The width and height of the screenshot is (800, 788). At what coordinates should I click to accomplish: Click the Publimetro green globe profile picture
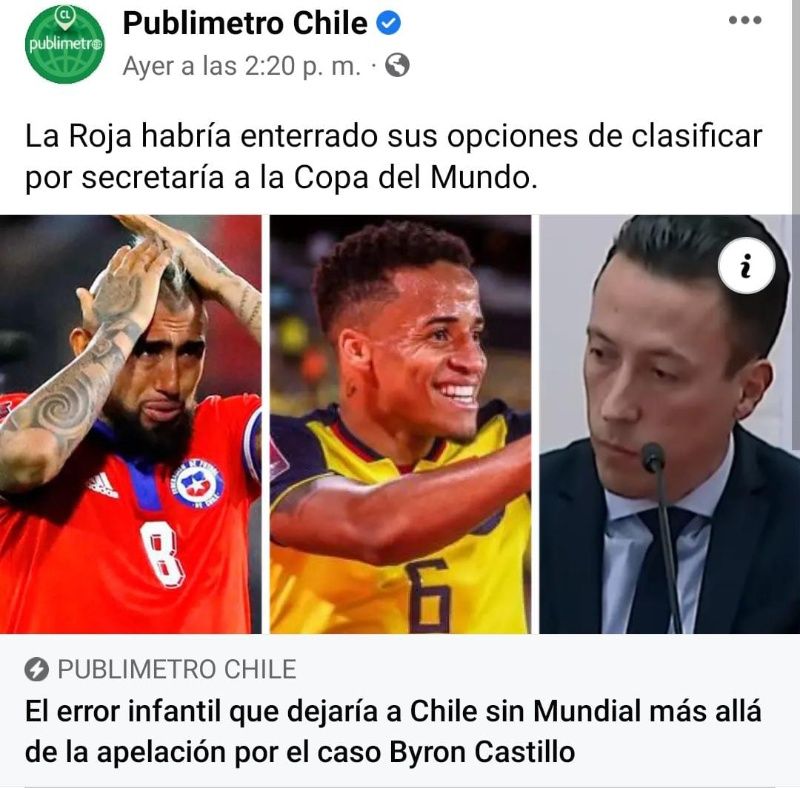tap(65, 44)
